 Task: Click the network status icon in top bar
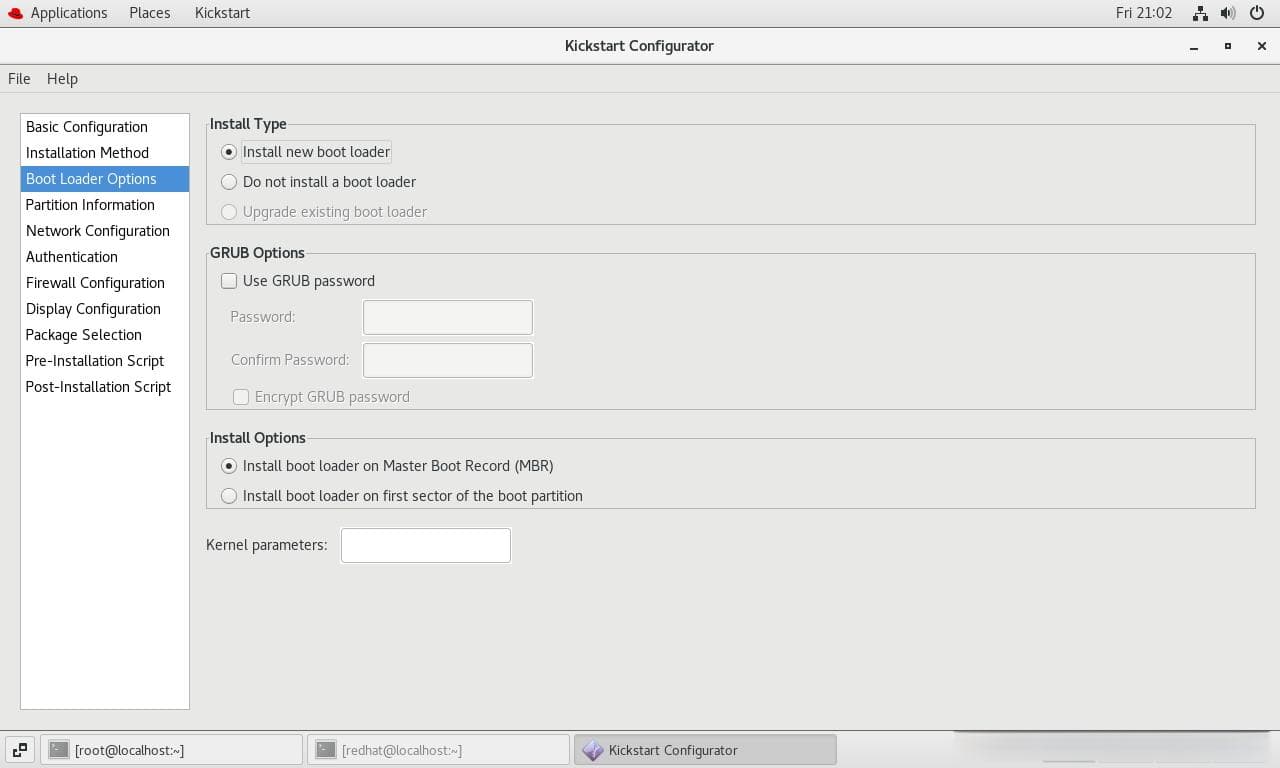click(1200, 13)
